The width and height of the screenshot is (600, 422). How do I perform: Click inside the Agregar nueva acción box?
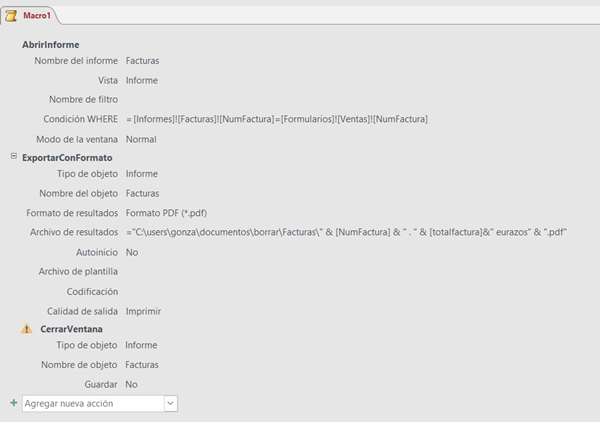coord(90,403)
